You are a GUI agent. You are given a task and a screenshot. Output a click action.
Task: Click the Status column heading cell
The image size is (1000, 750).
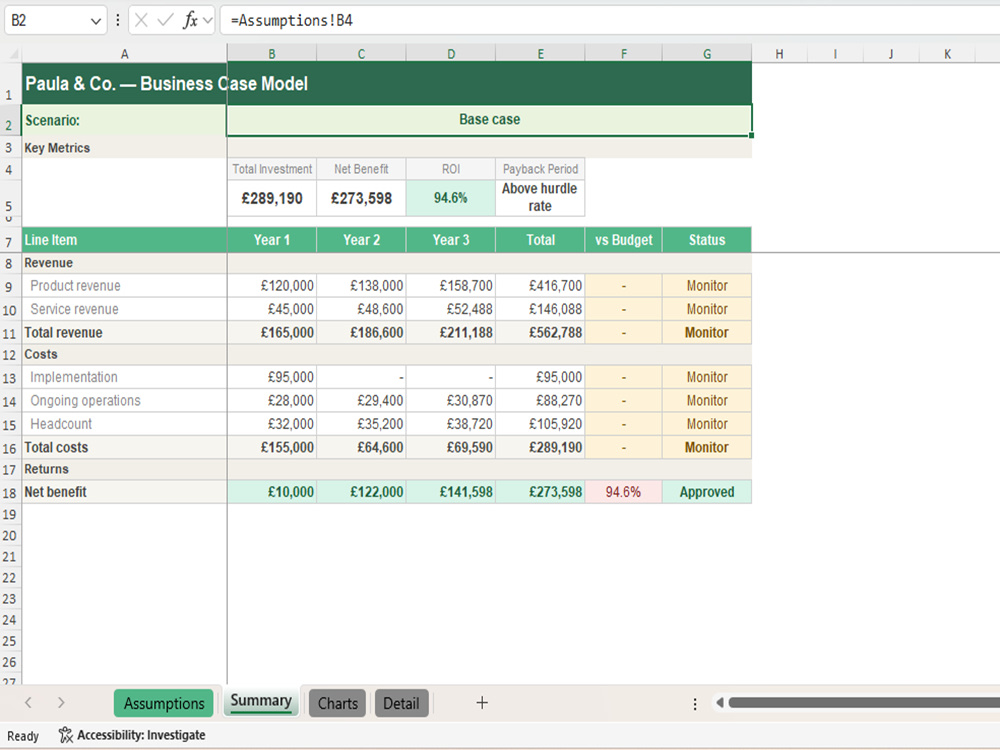click(x=707, y=240)
